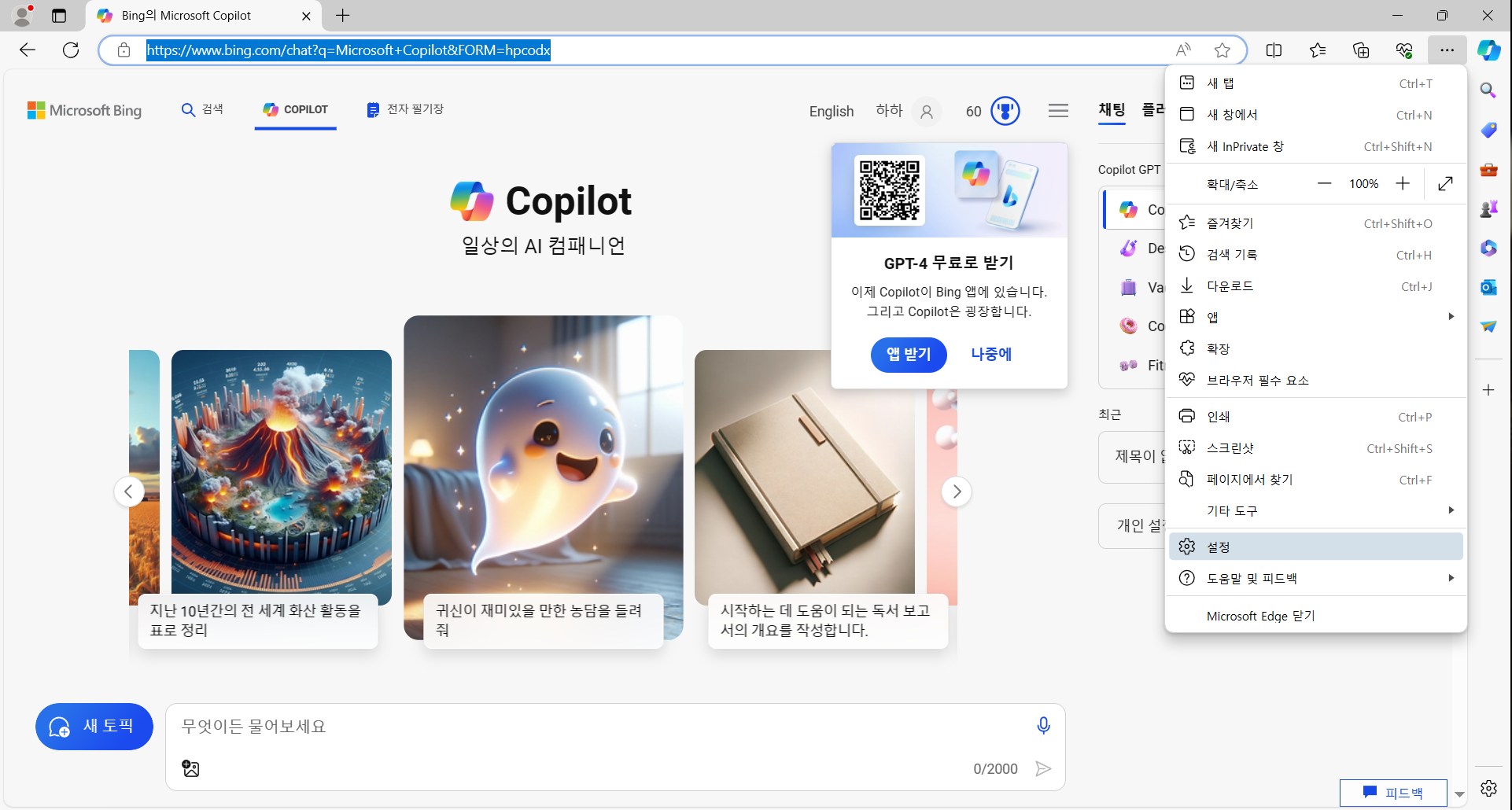Open the Favorites list toolbar icon
This screenshot has width=1512, height=810.
[1318, 50]
